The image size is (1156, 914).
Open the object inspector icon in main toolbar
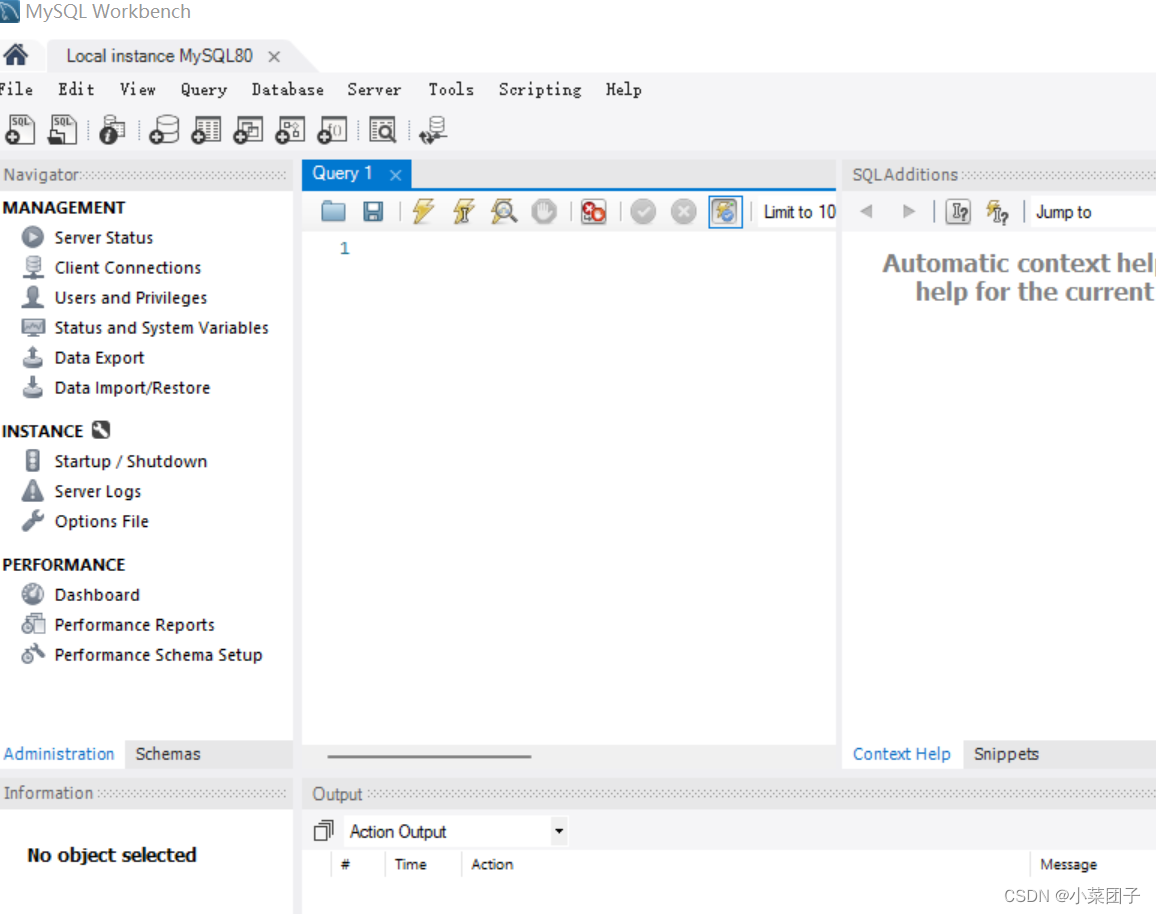coord(112,130)
